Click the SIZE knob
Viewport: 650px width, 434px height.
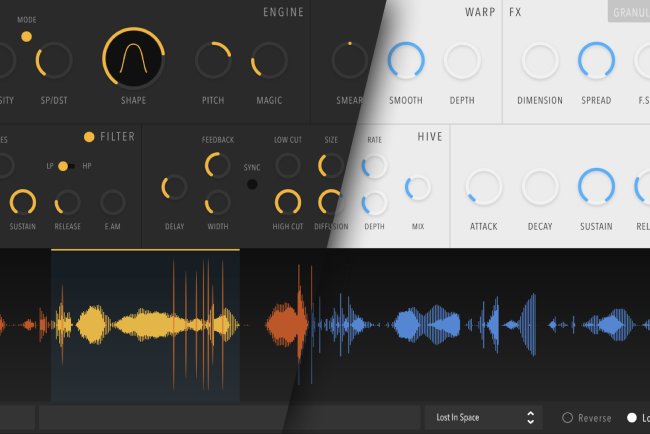point(331,165)
